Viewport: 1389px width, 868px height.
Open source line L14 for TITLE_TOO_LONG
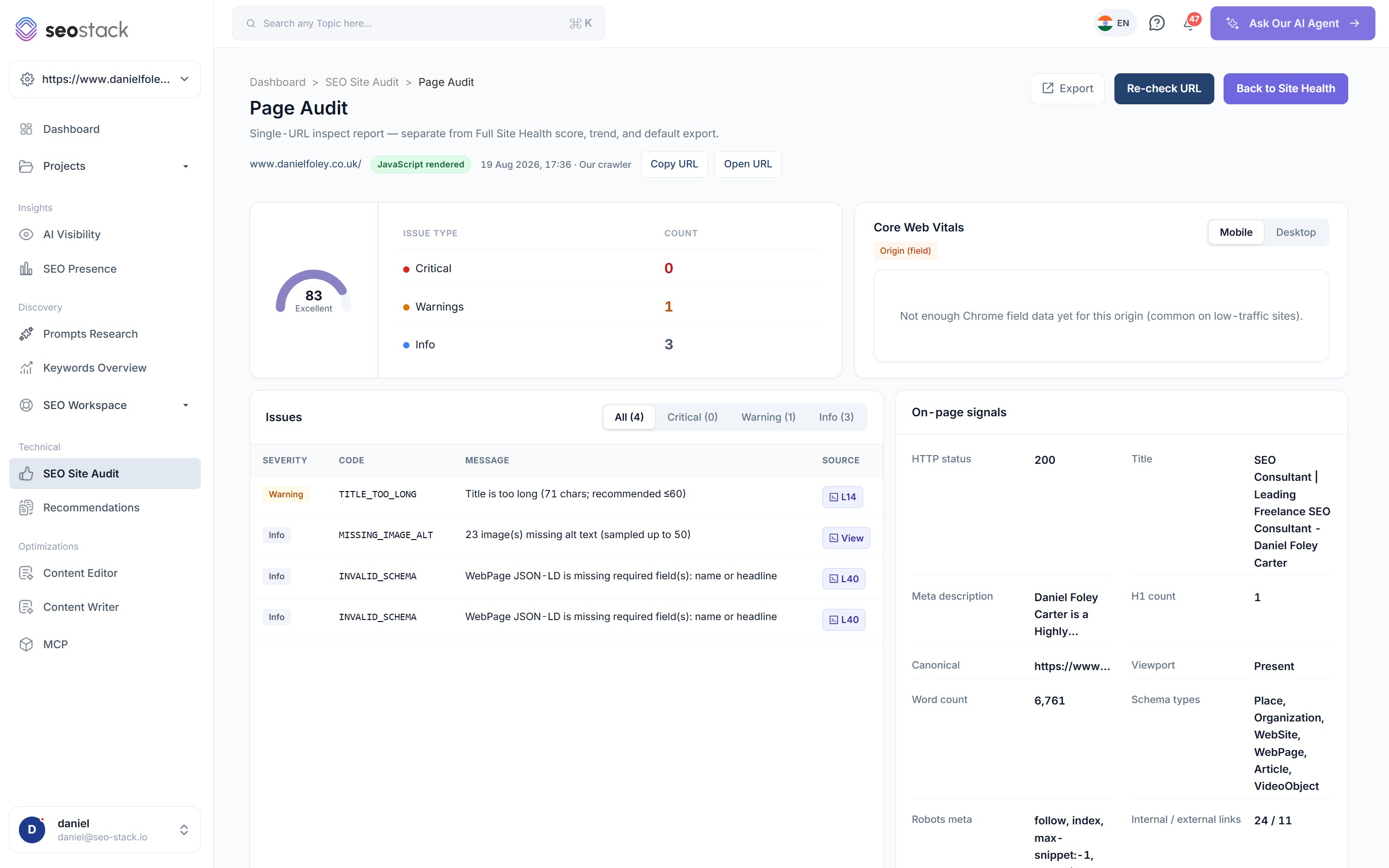pyautogui.click(x=842, y=497)
